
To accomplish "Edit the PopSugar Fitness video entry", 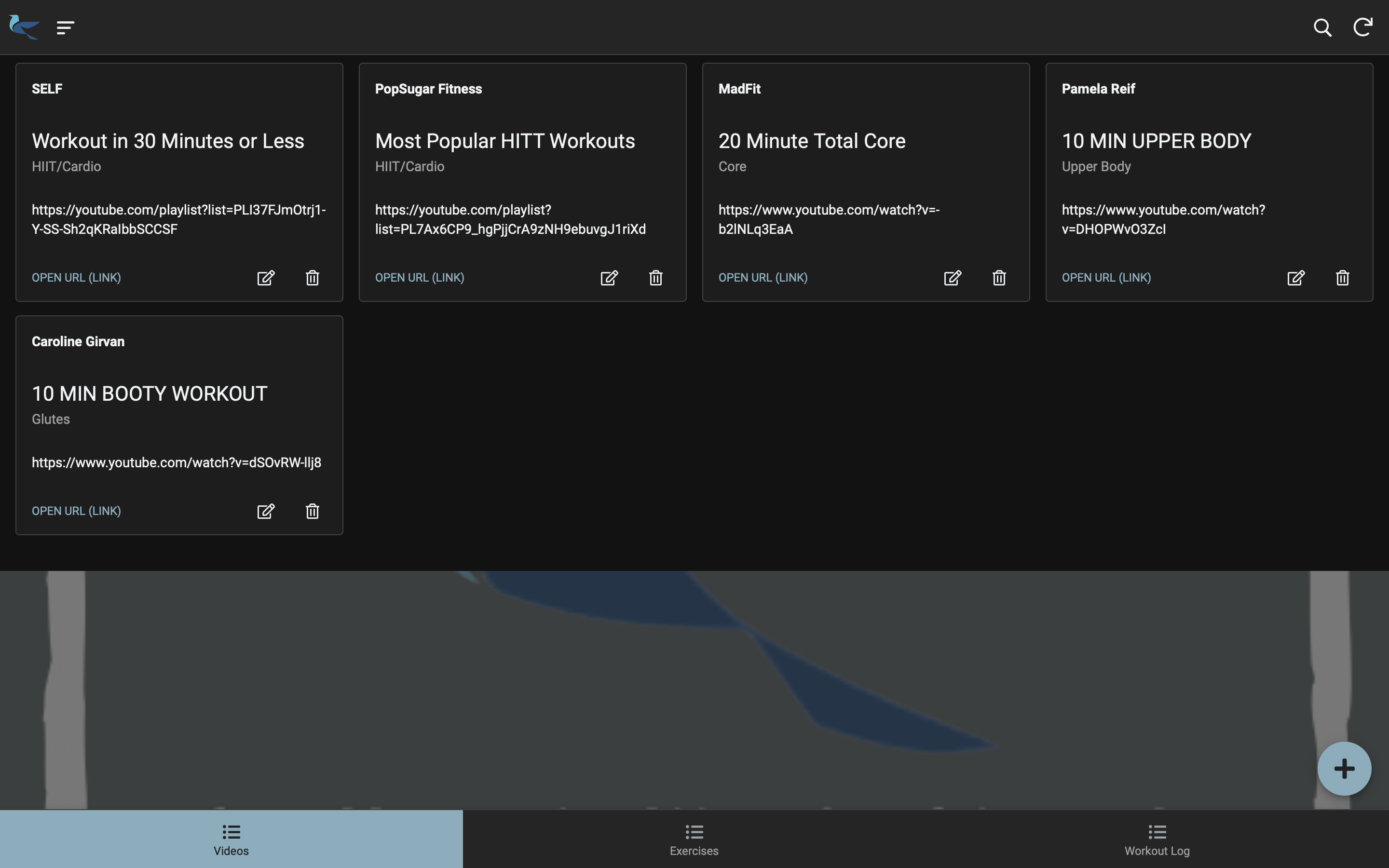I will click(x=609, y=278).
